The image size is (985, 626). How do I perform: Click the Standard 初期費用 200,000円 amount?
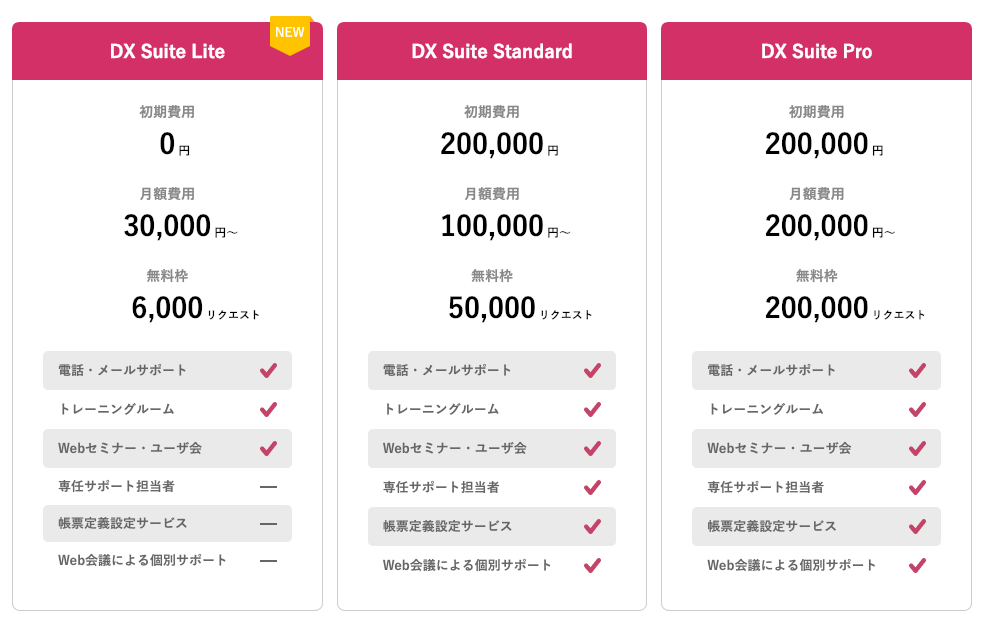point(499,144)
